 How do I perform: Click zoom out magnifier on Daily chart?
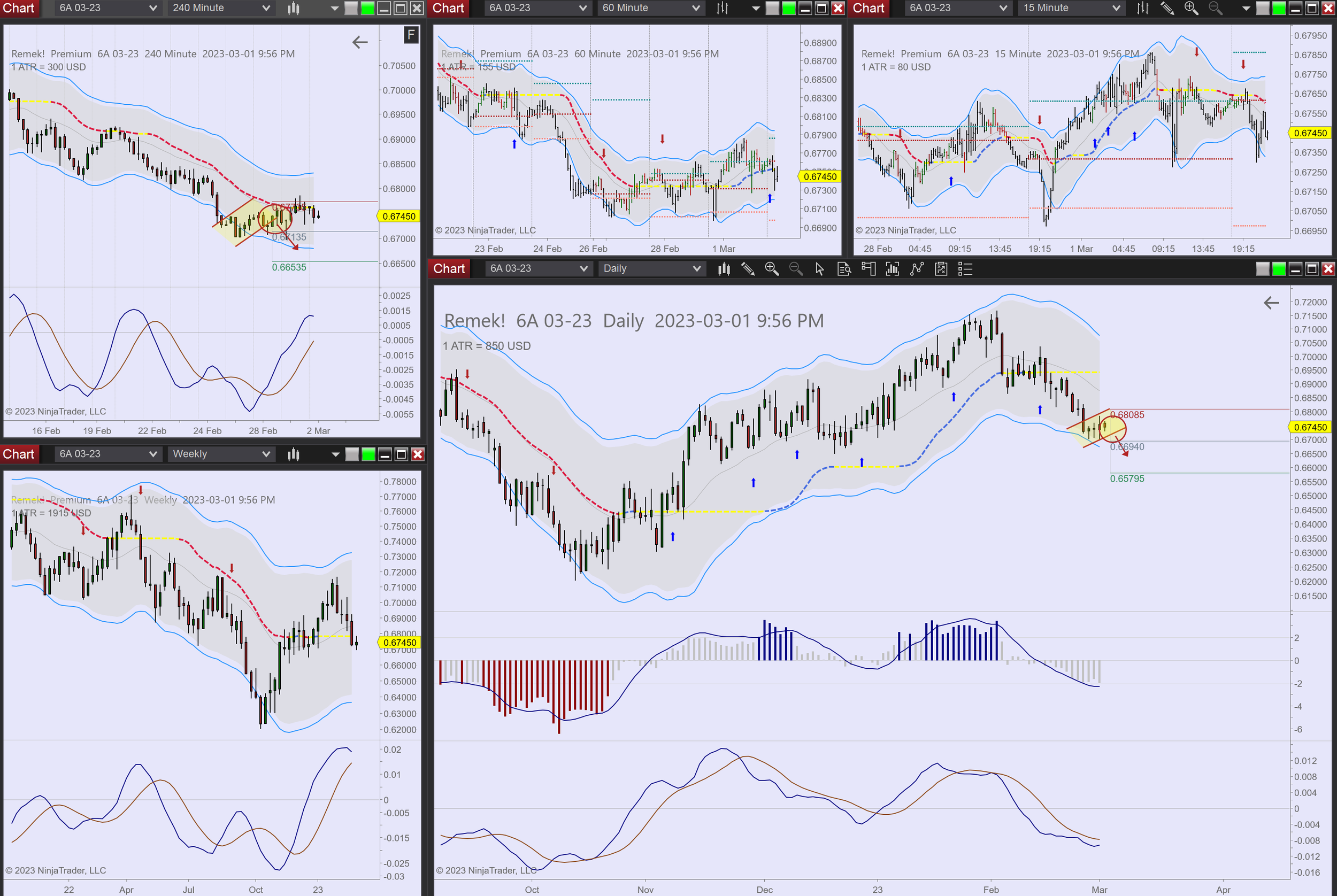click(x=796, y=268)
